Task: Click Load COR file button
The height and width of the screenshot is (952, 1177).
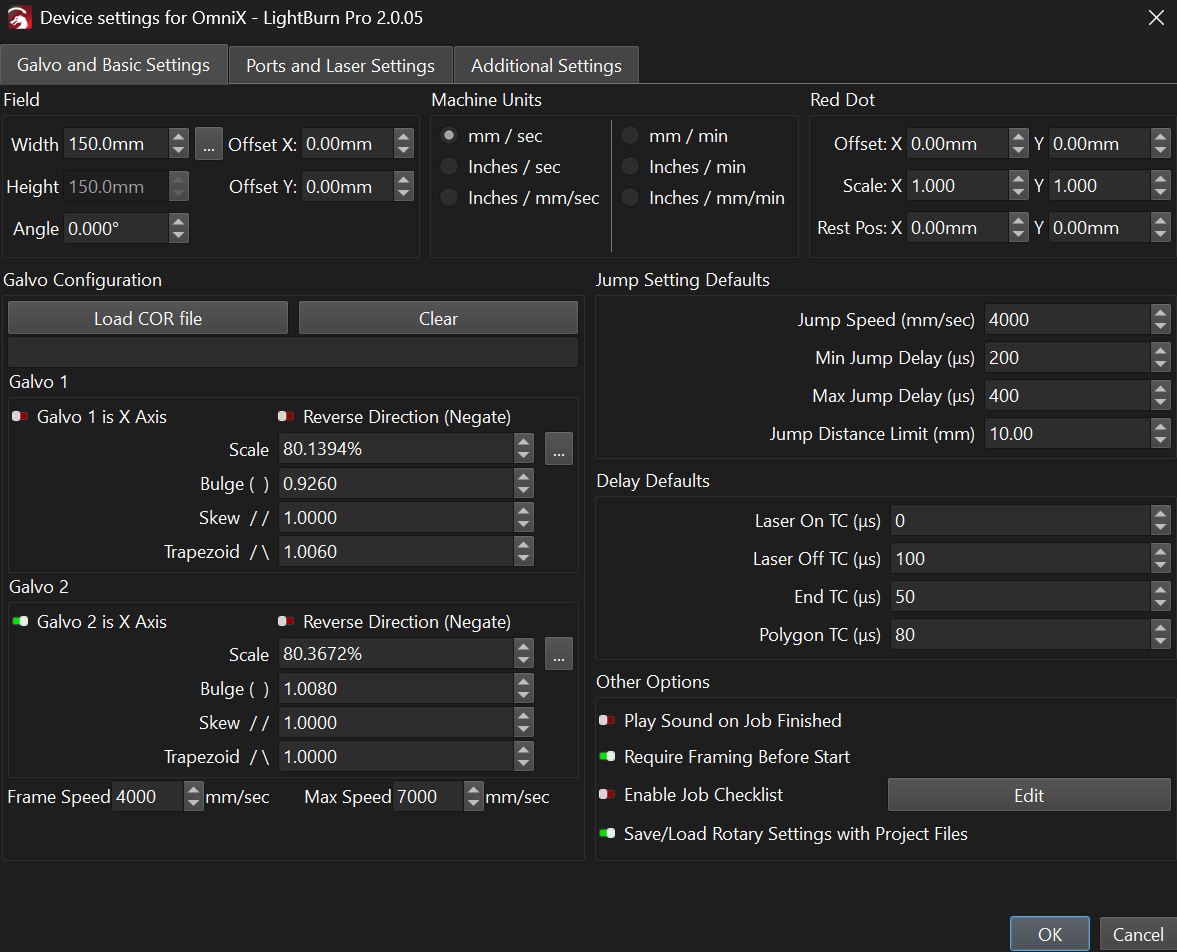Action: coord(148,319)
